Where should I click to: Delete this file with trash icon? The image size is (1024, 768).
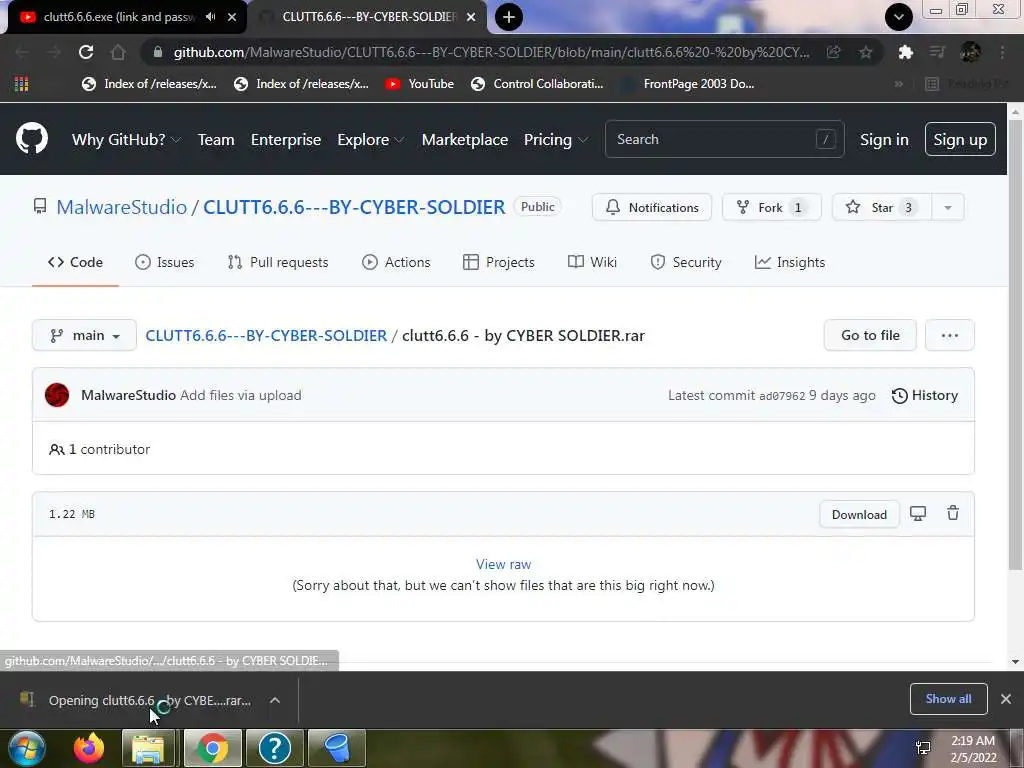[953, 513]
